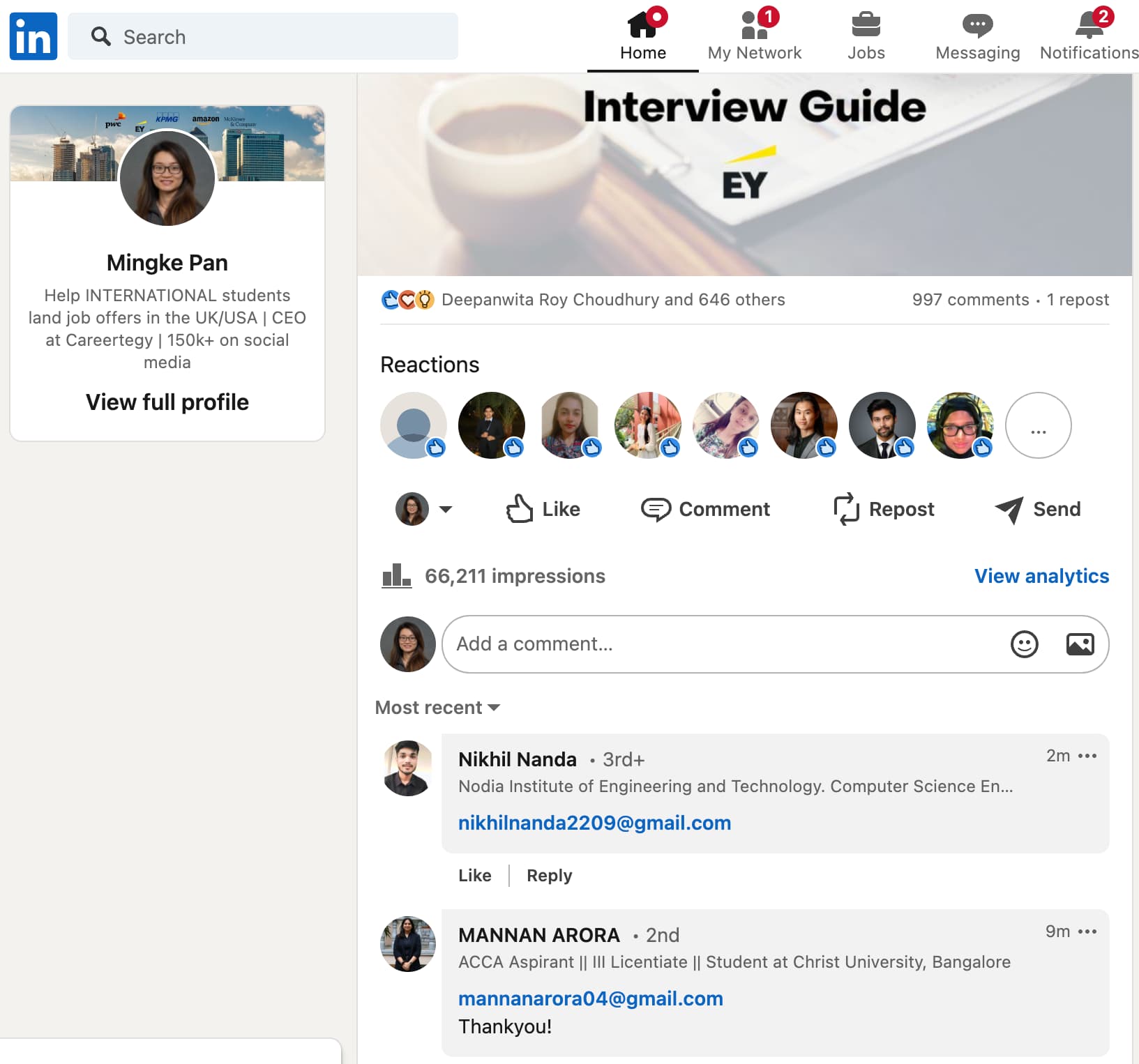Open the emoji picker smiley icon
The height and width of the screenshot is (1064, 1139).
point(1025,644)
